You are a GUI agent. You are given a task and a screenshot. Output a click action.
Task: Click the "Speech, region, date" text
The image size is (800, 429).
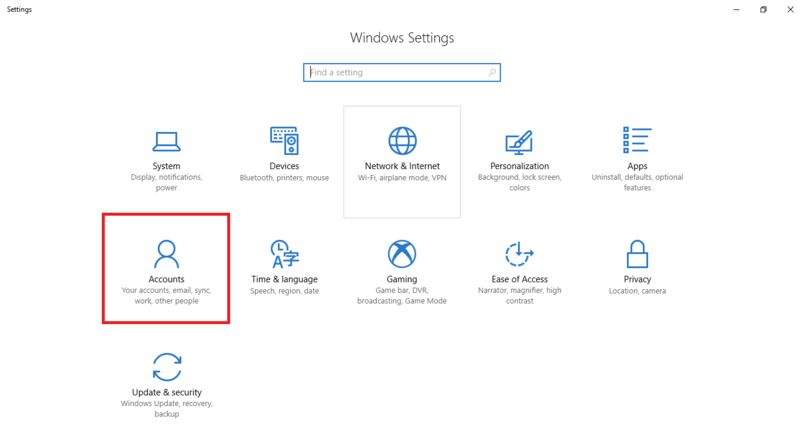[x=284, y=291]
